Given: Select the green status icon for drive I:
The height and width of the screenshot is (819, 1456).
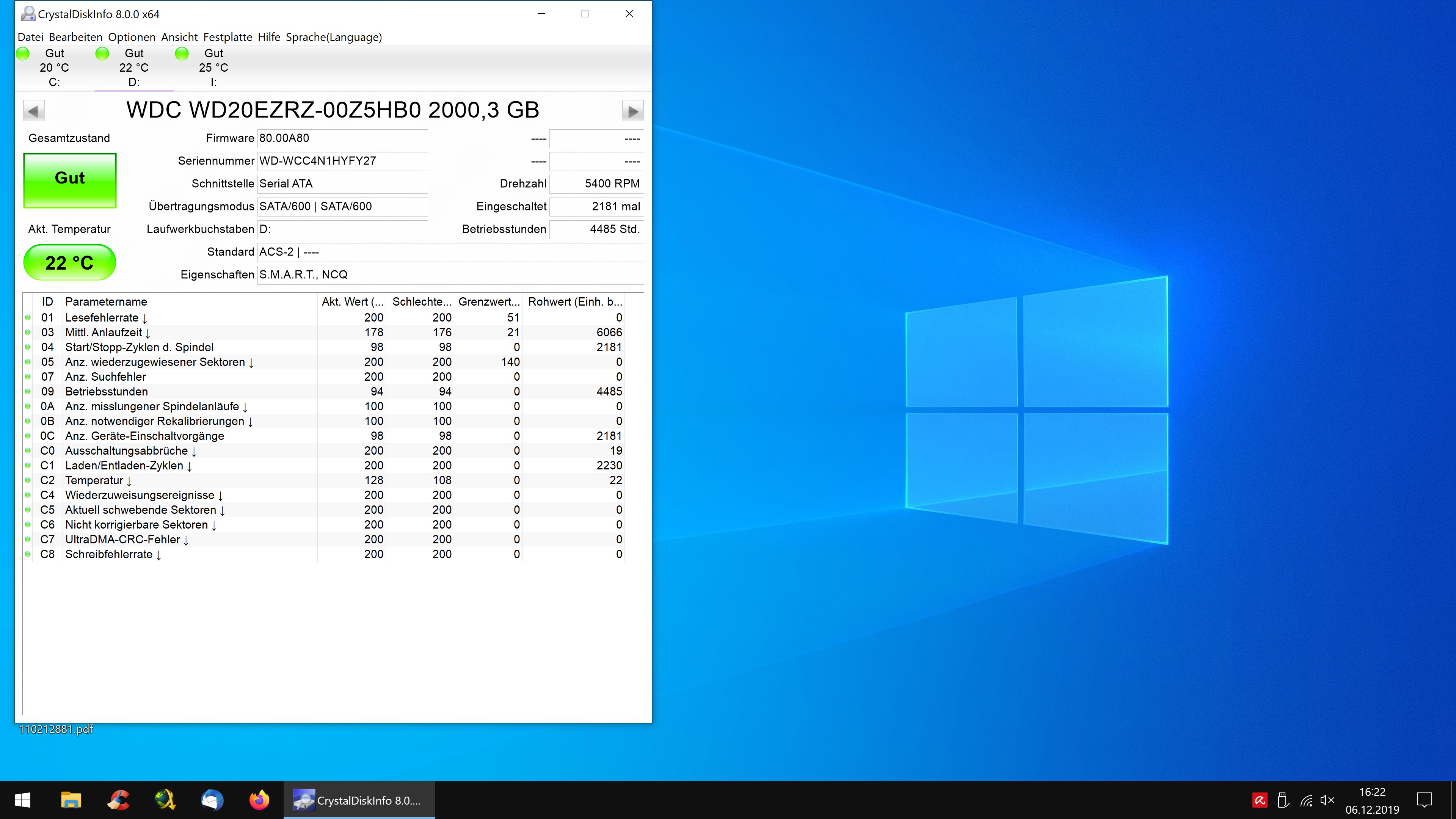Looking at the screenshot, I should click(182, 54).
